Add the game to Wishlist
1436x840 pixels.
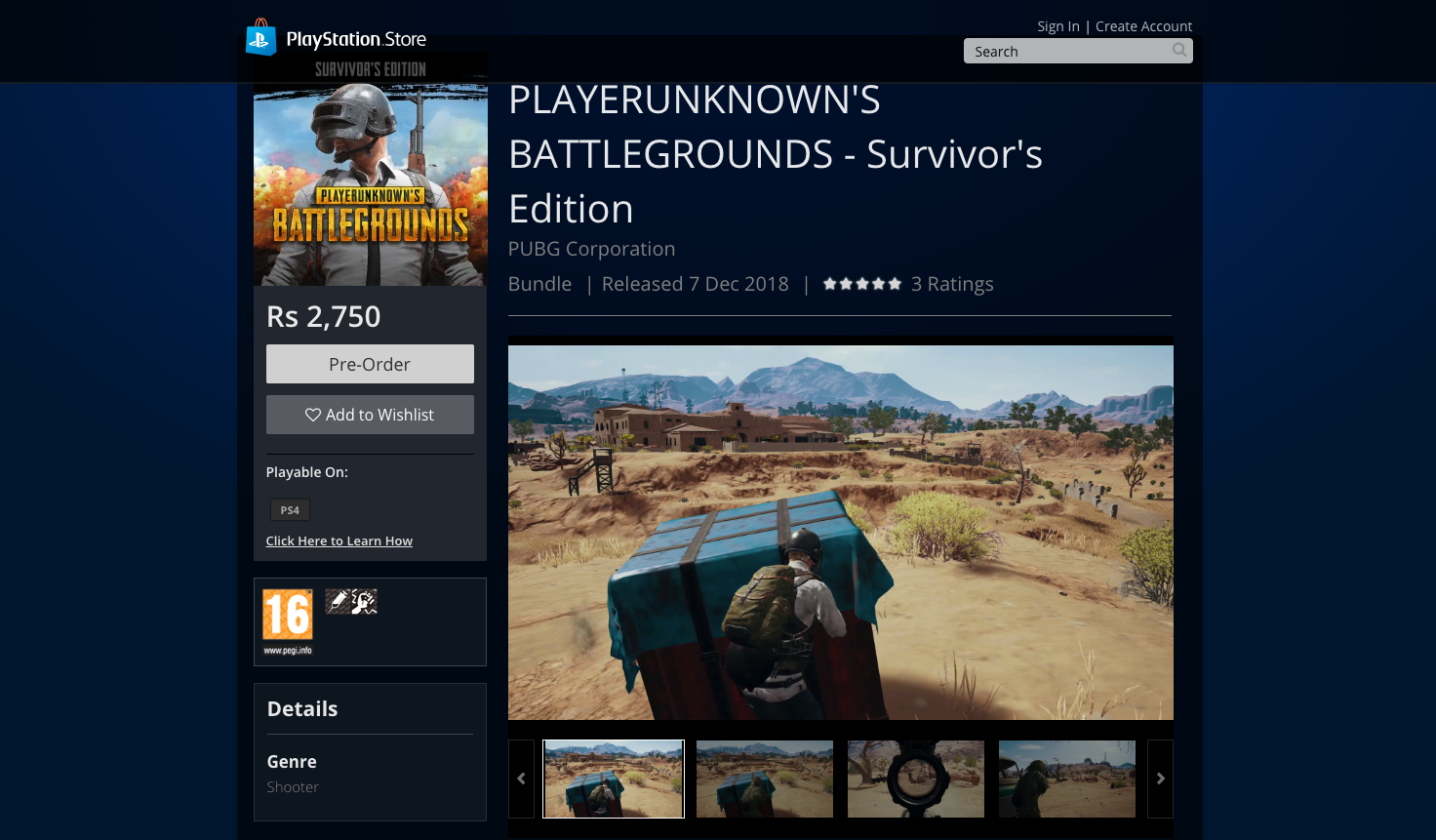[x=370, y=415]
